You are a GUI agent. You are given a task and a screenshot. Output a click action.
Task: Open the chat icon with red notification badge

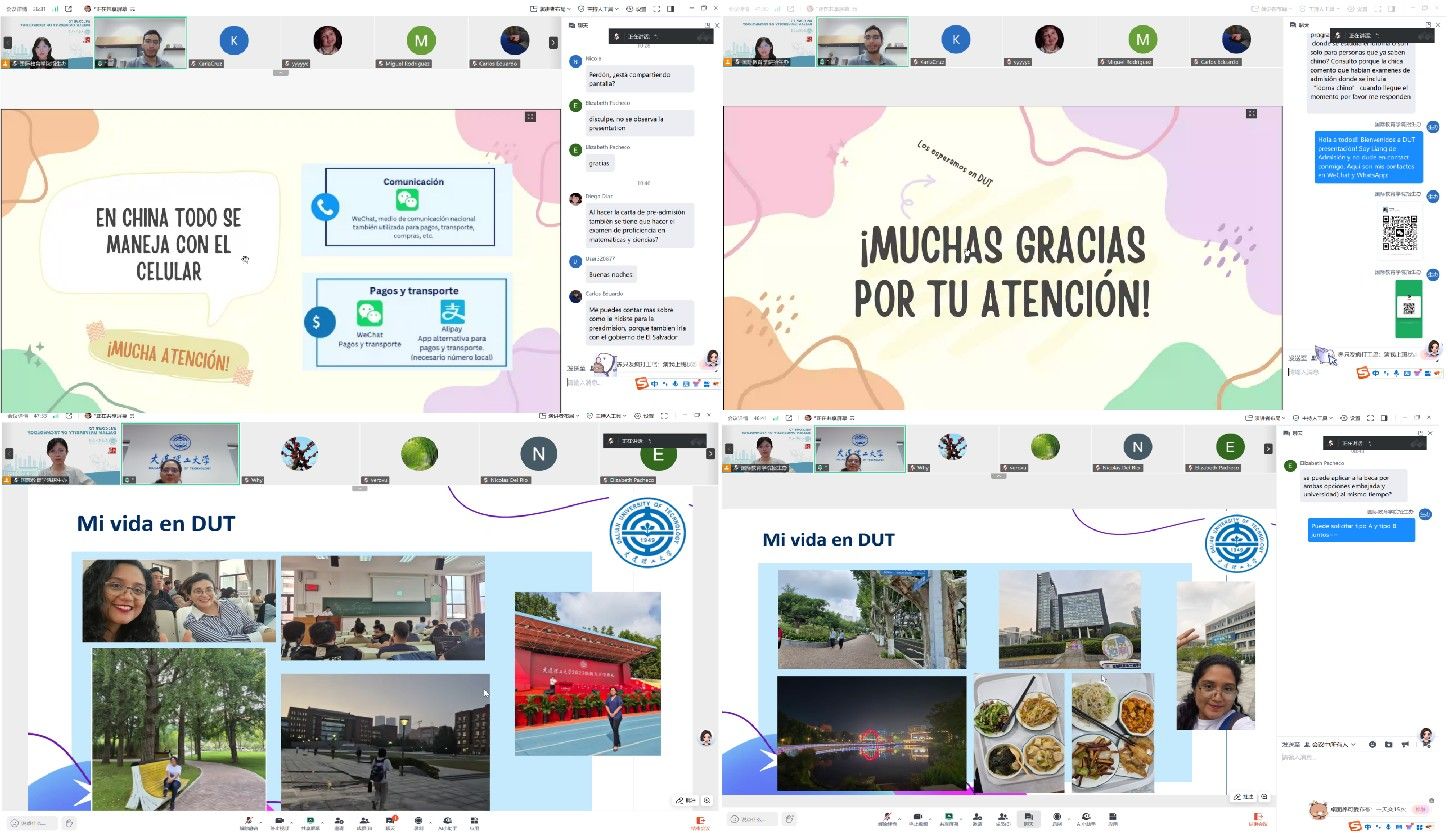pyautogui.click(x=391, y=820)
